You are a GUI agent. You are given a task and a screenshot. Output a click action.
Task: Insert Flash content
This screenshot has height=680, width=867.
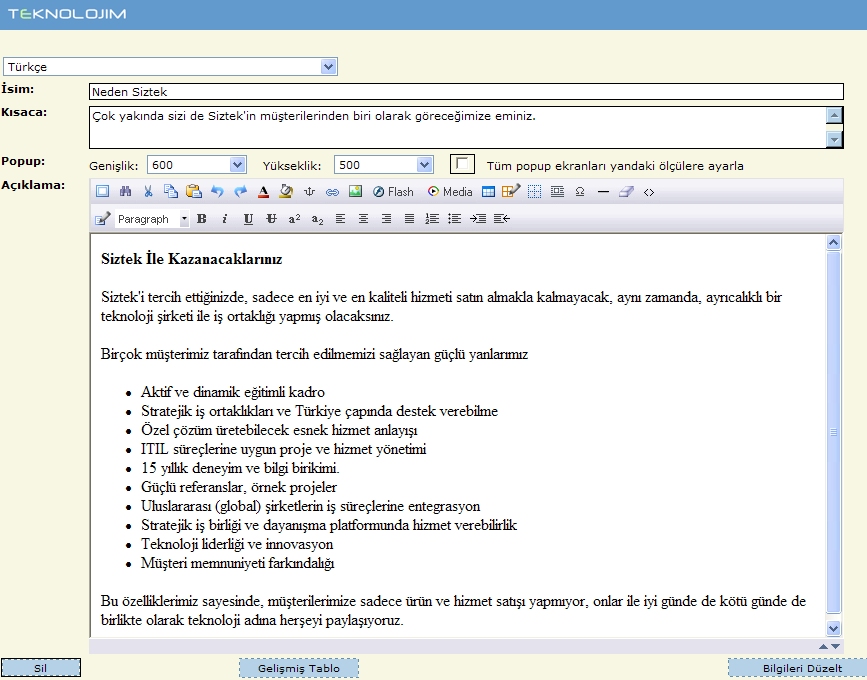393,192
